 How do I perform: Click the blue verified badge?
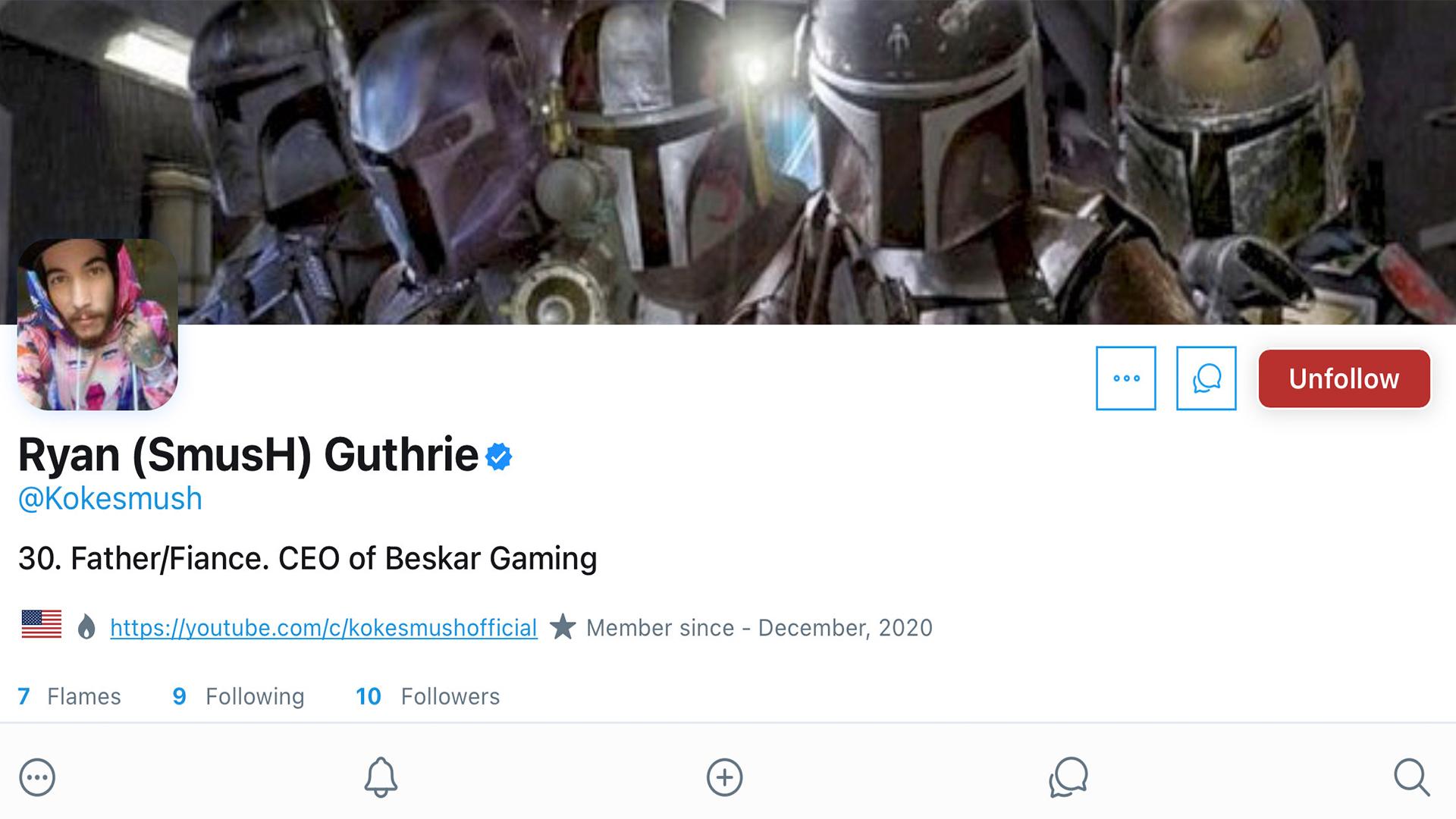pyautogui.click(x=498, y=457)
